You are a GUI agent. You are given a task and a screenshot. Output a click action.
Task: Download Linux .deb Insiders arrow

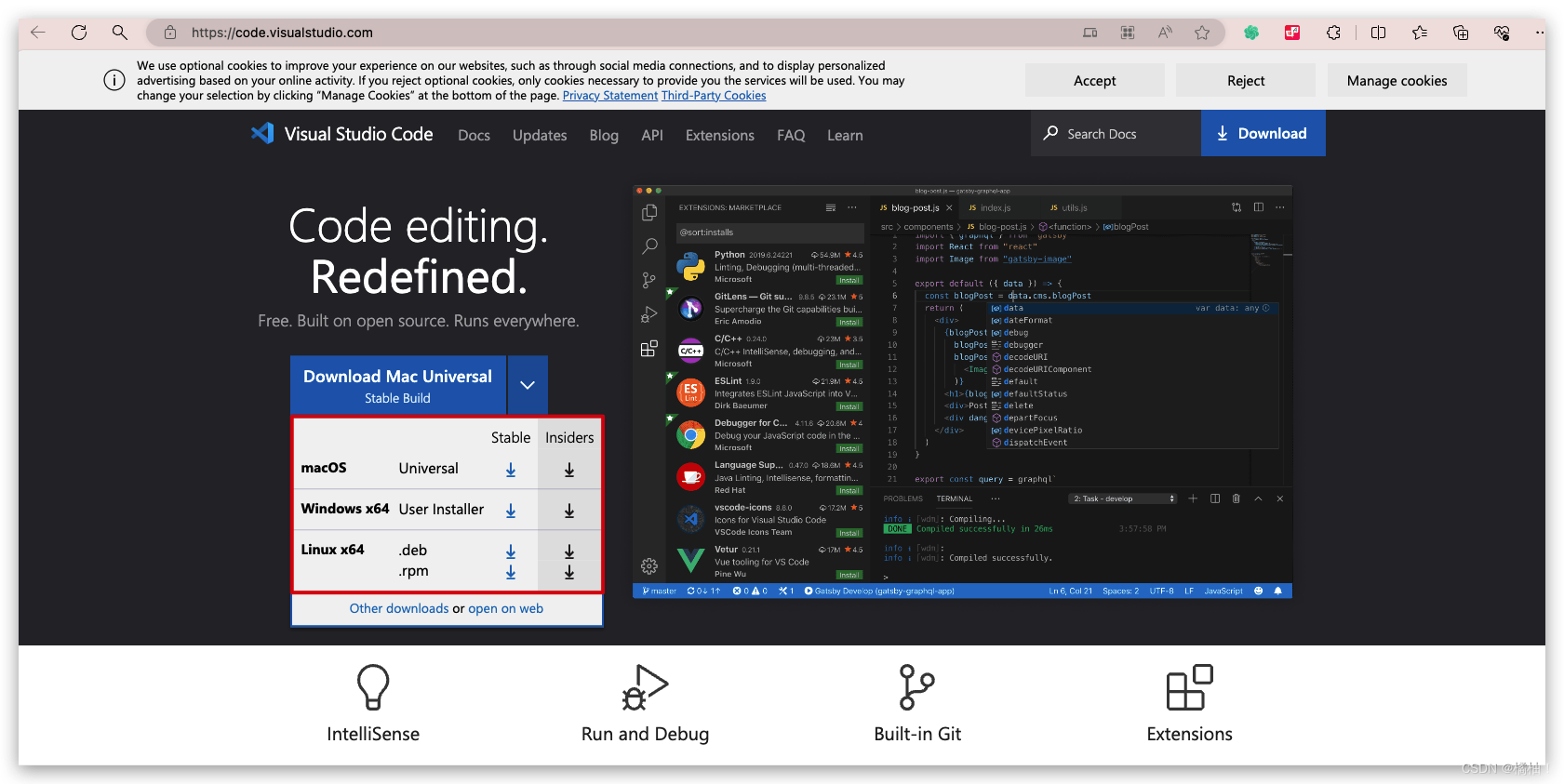tap(569, 552)
